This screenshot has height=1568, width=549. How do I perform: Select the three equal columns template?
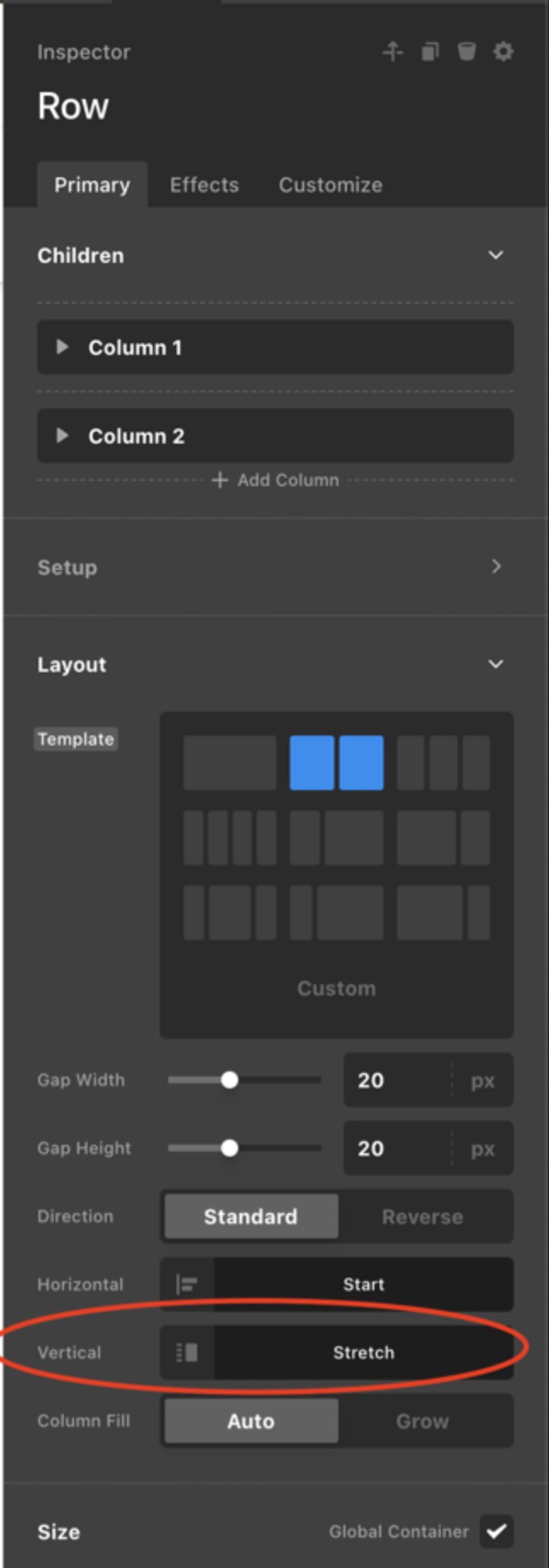coord(443,763)
